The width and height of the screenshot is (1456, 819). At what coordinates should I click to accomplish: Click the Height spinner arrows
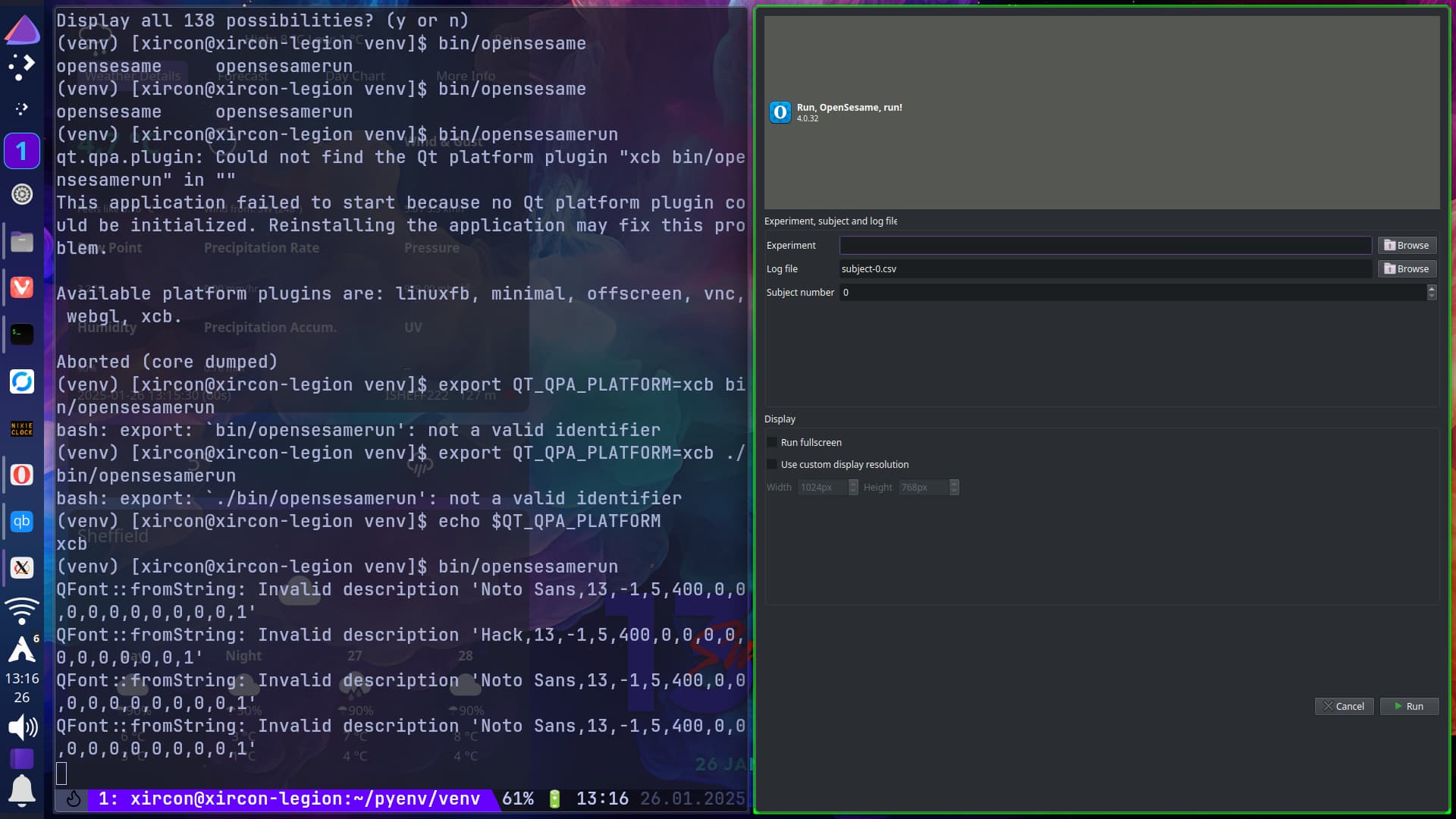pyautogui.click(x=954, y=487)
